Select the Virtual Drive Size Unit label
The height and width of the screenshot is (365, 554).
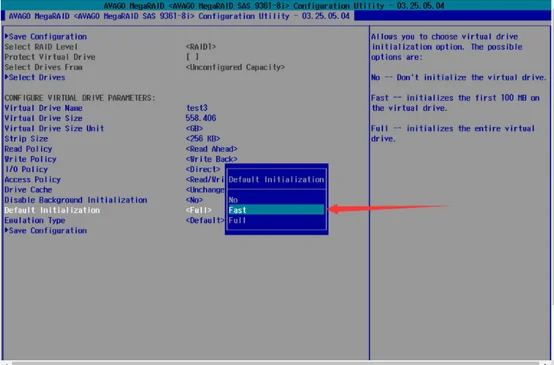(54, 129)
